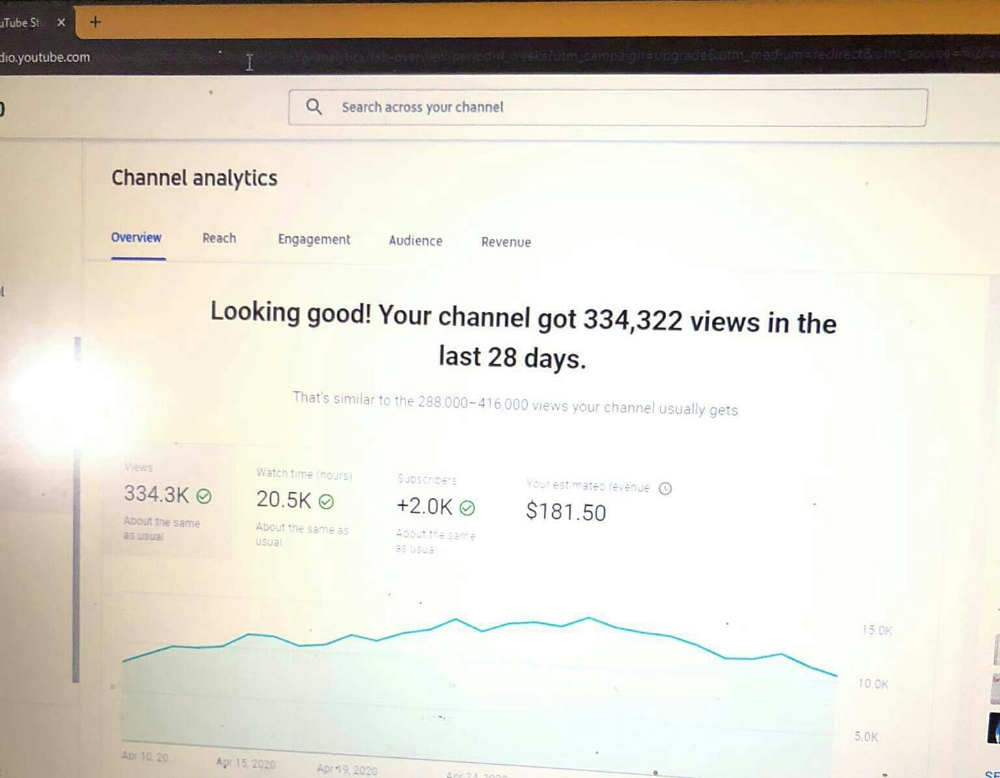Click the left sidebar scrollbar

[x=77, y=510]
